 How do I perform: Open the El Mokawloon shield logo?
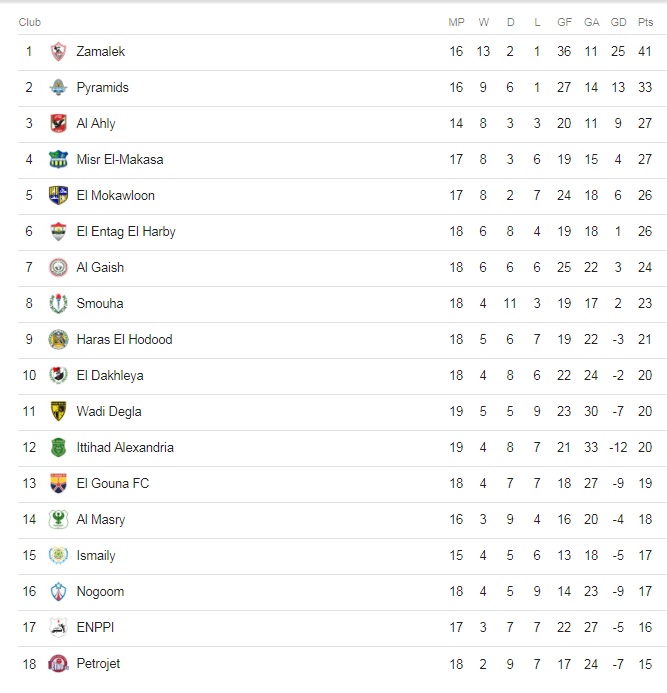[58, 195]
